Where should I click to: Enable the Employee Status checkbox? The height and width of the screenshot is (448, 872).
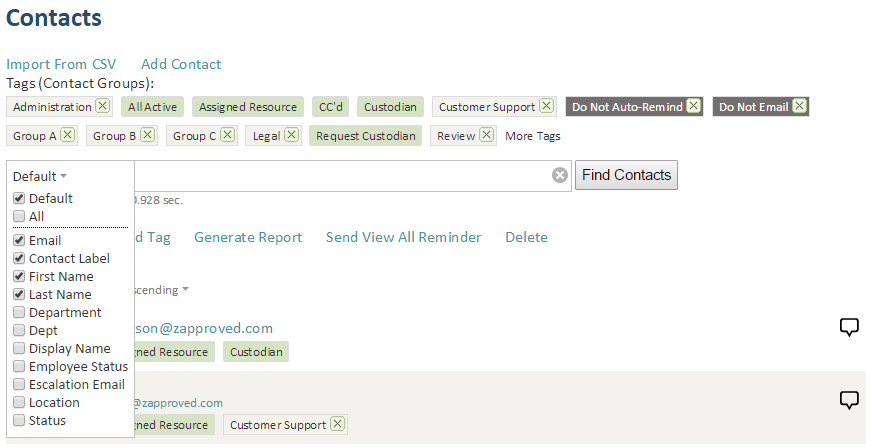click(x=19, y=366)
